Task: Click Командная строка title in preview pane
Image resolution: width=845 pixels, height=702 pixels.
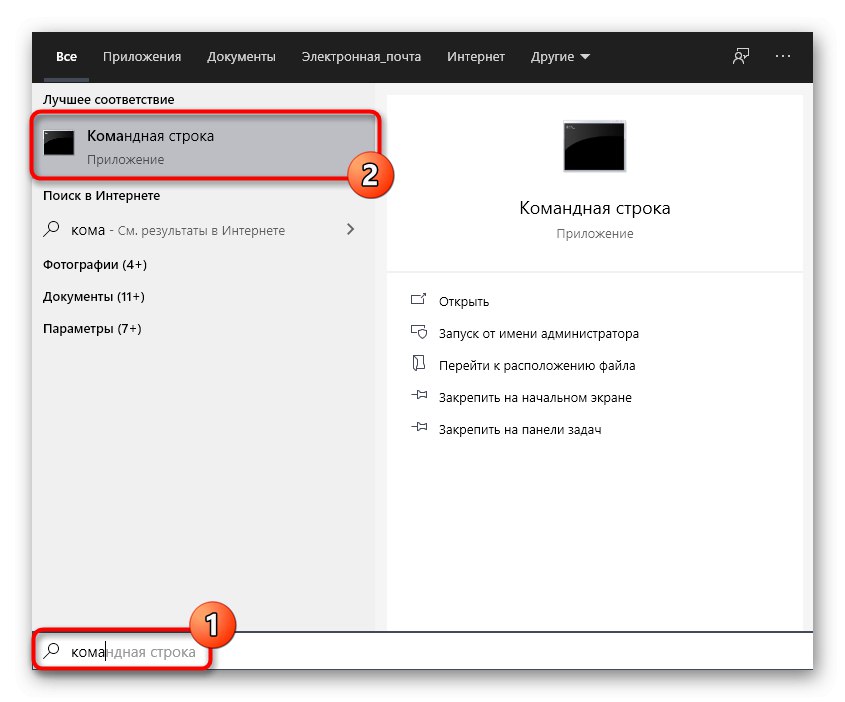Action: [x=594, y=208]
